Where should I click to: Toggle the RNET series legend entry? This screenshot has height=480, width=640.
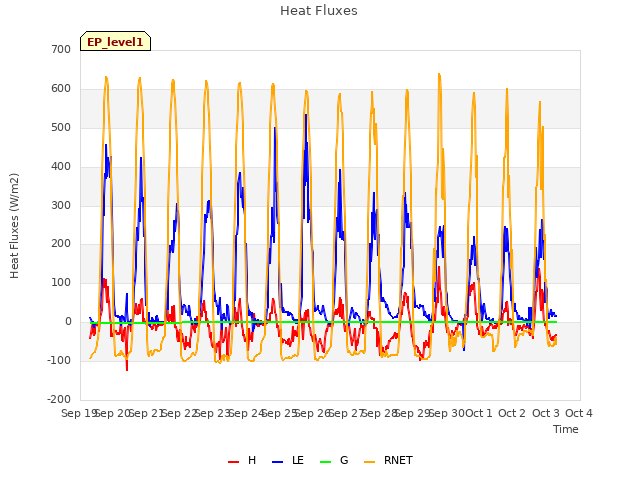[388, 460]
